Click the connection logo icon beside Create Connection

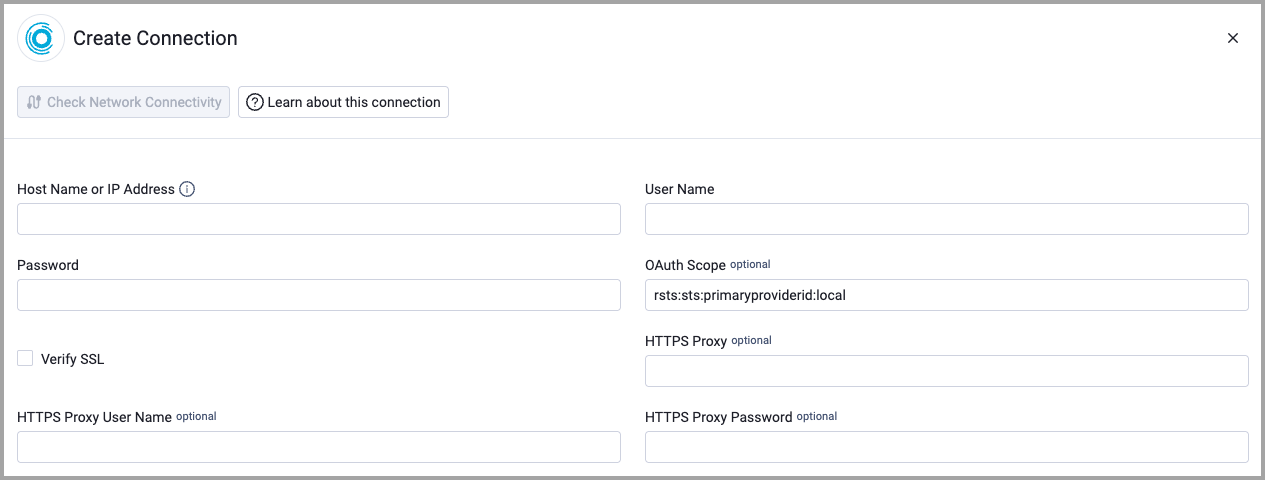click(x=41, y=39)
